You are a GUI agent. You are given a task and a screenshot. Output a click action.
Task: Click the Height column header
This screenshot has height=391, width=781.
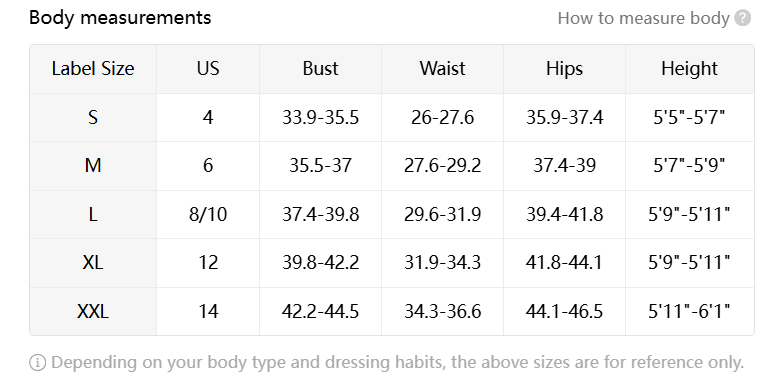[x=689, y=69]
